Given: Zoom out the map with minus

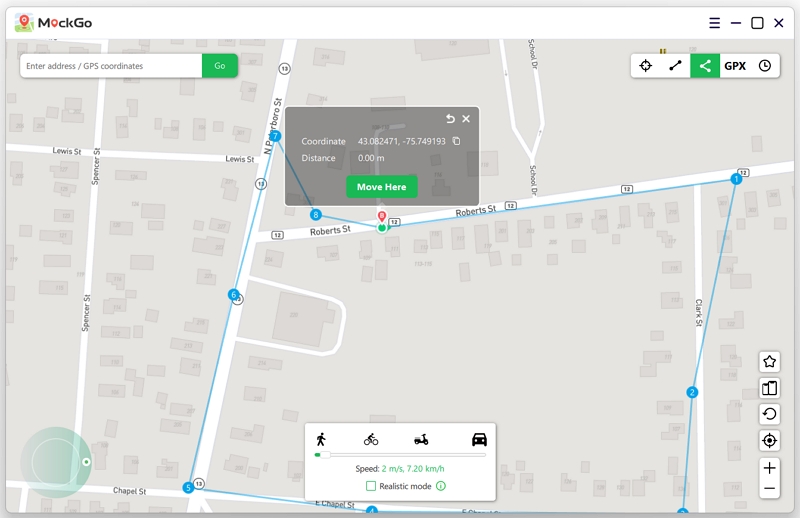Looking at the screenshot, I should (x=769, y=488).
